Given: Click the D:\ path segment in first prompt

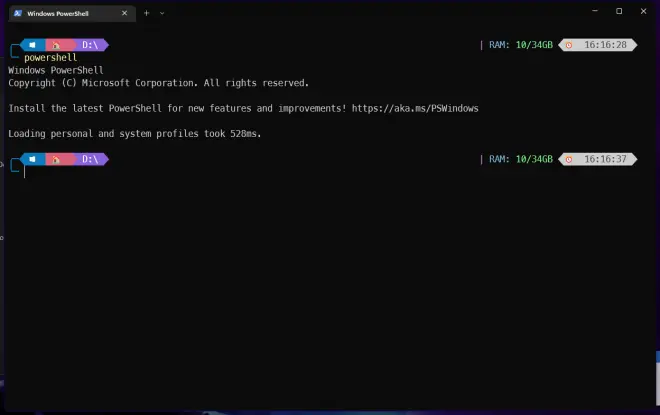Looking at the screenshot, I should point(90,45).
